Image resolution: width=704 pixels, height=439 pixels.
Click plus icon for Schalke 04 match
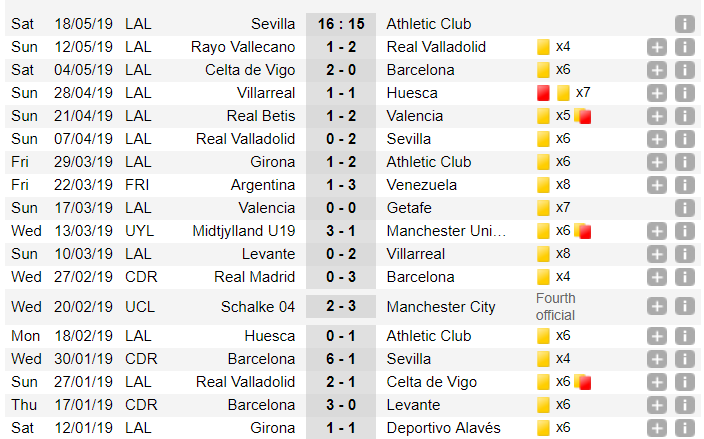[x=656, y=307]
